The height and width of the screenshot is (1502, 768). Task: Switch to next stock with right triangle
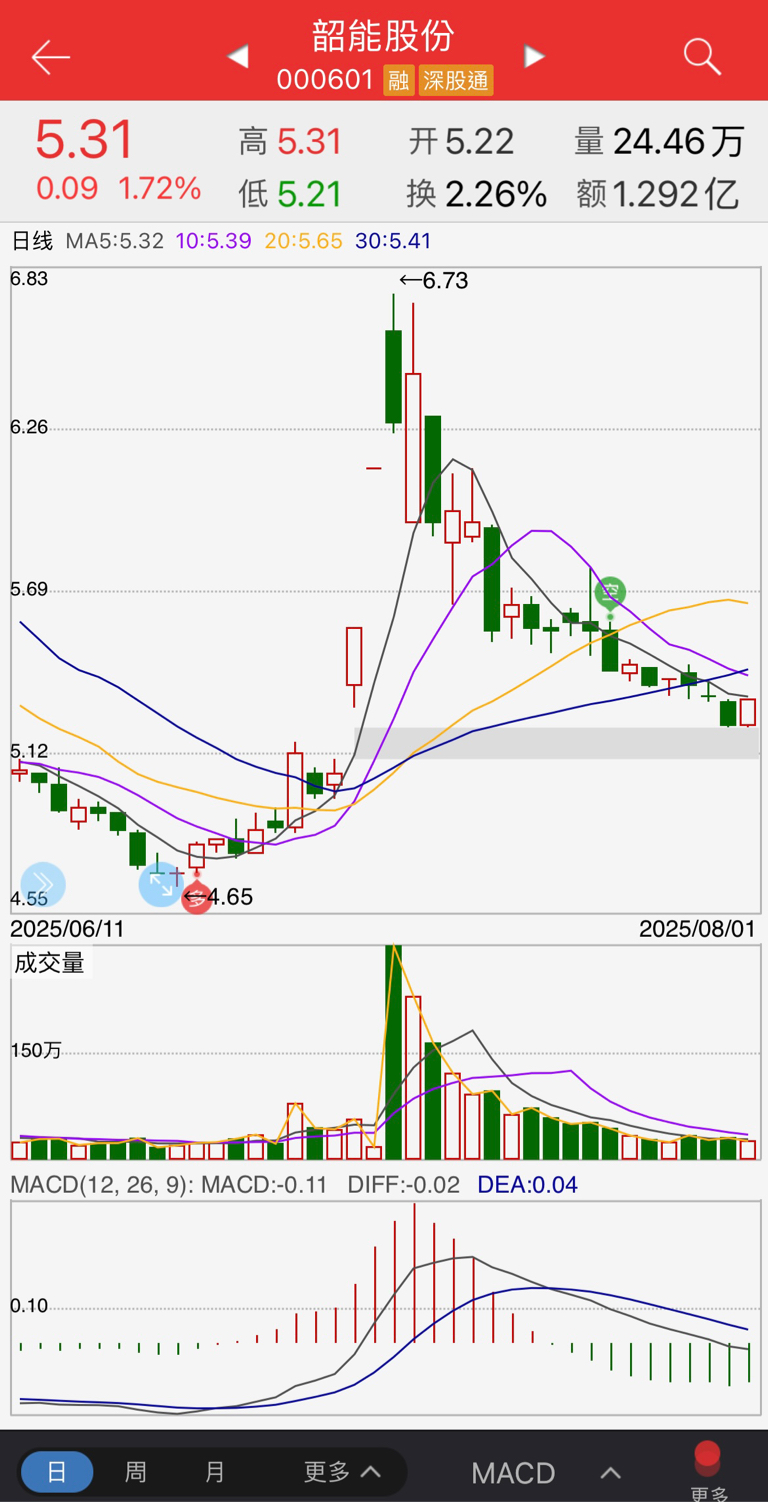[x=534, y=57]
